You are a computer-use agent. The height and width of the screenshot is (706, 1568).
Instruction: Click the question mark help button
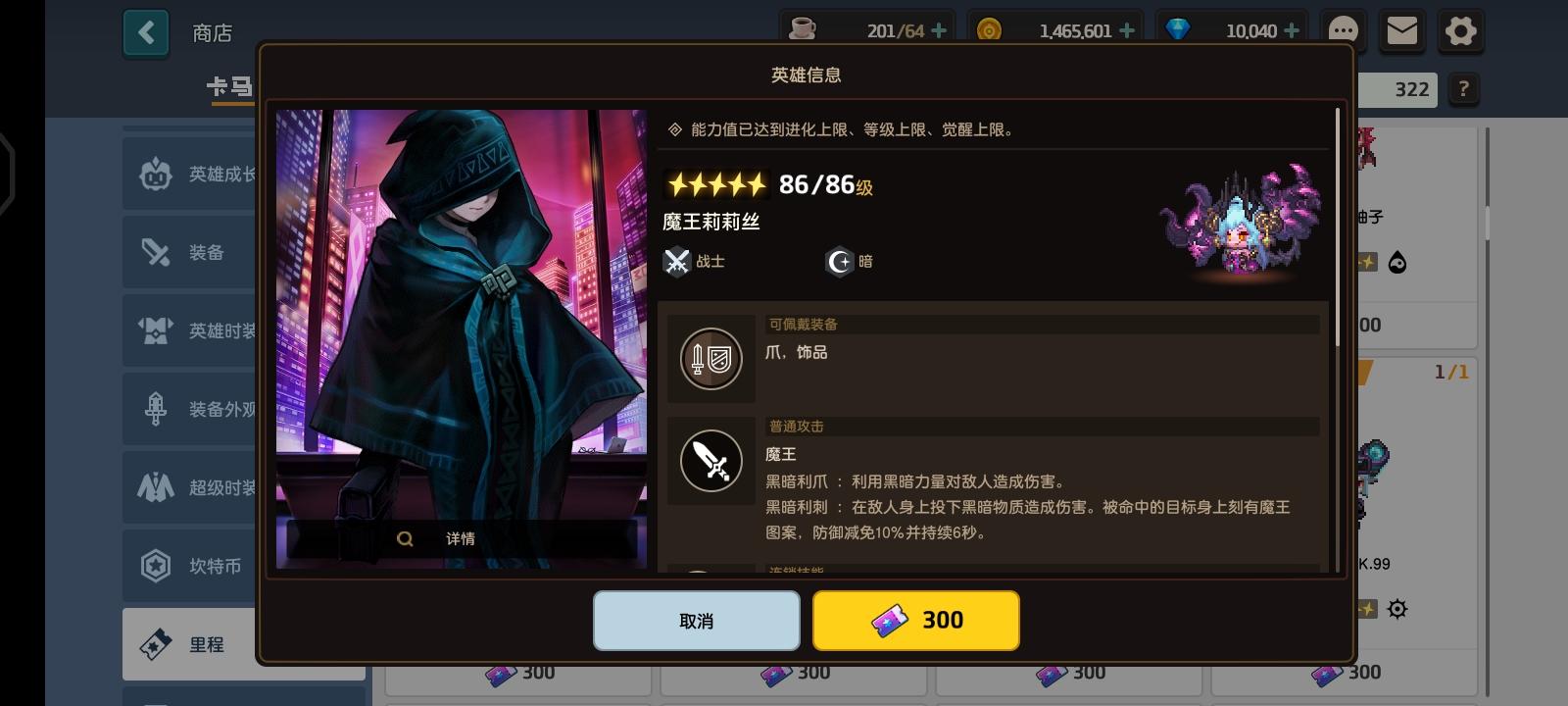pyautogui.click(x=1464, y=89)
